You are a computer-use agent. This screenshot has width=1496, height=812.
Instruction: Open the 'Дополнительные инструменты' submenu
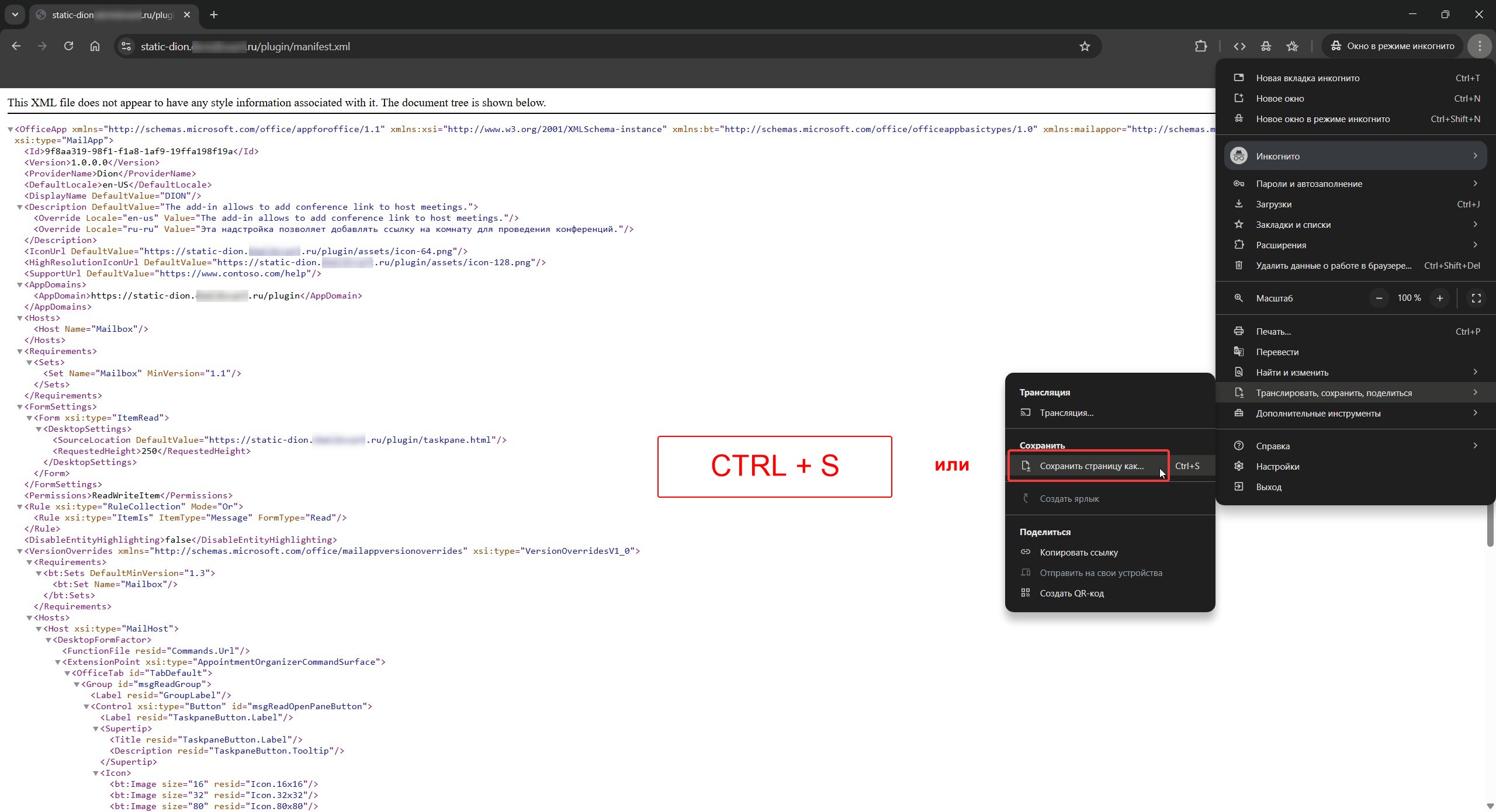tap(1318, 413)
